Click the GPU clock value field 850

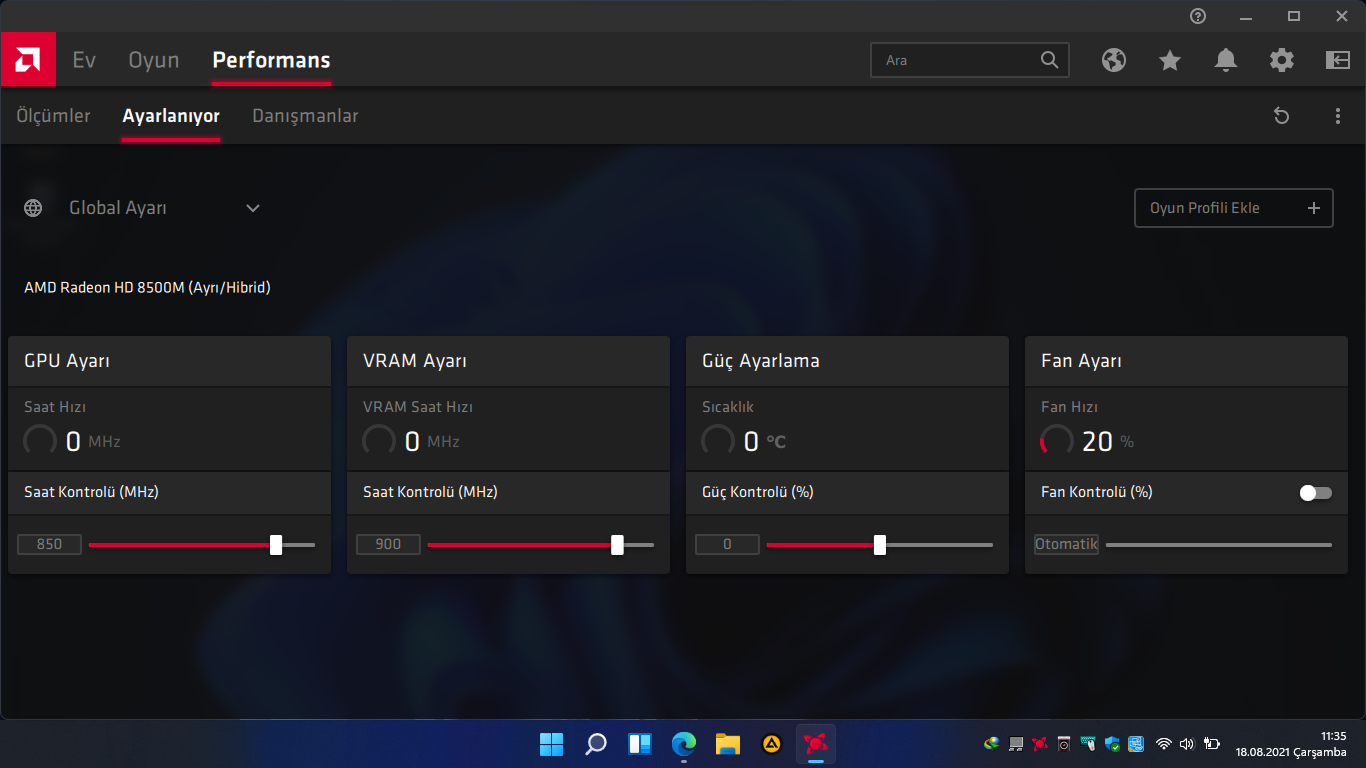(x=49, y=545)
